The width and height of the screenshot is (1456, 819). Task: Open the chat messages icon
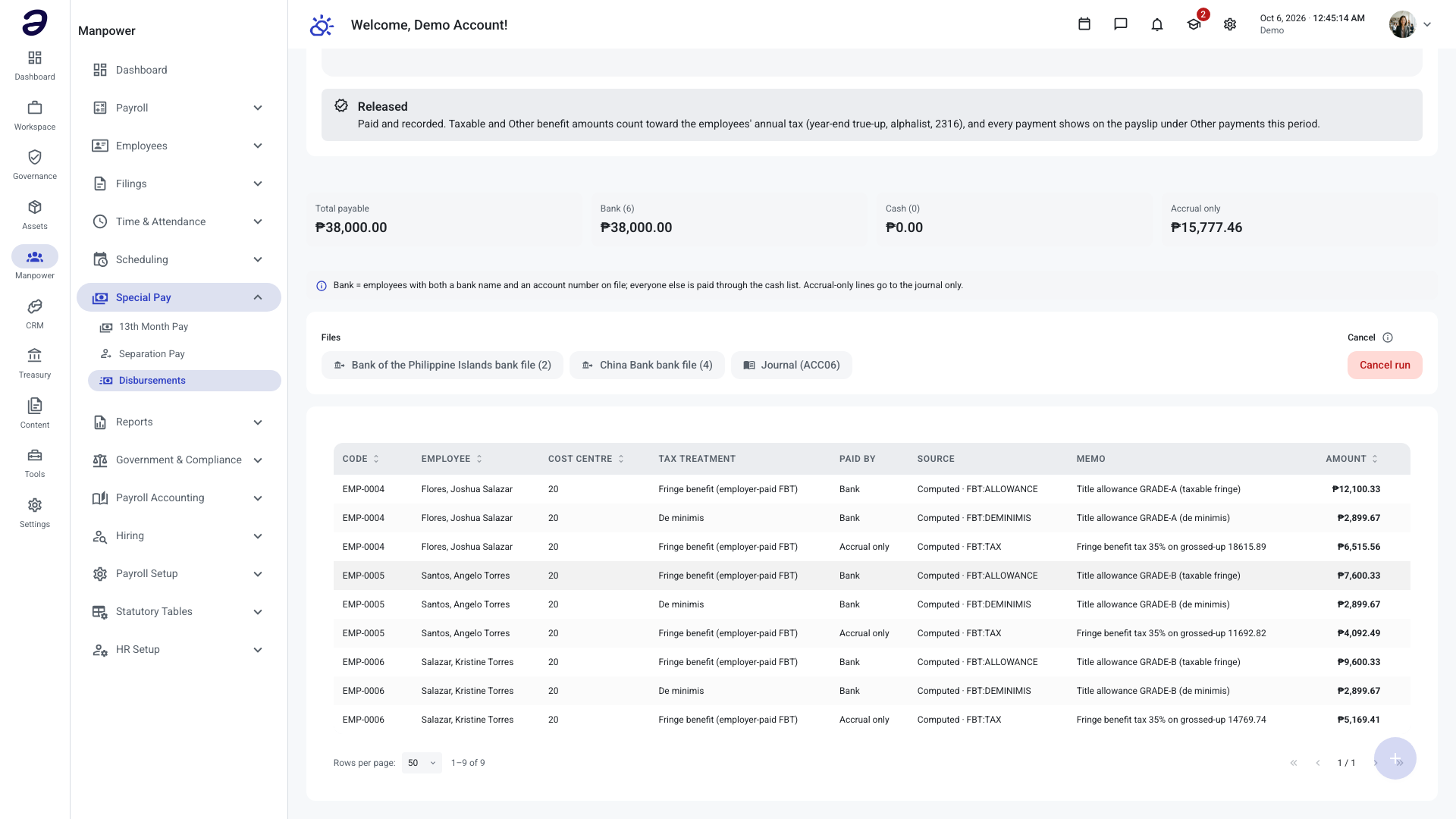1121,24
